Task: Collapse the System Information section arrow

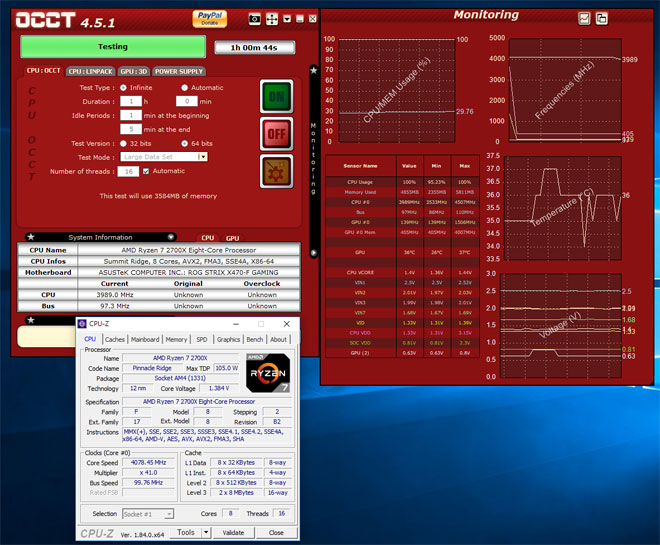Action: tap(171, 237)
